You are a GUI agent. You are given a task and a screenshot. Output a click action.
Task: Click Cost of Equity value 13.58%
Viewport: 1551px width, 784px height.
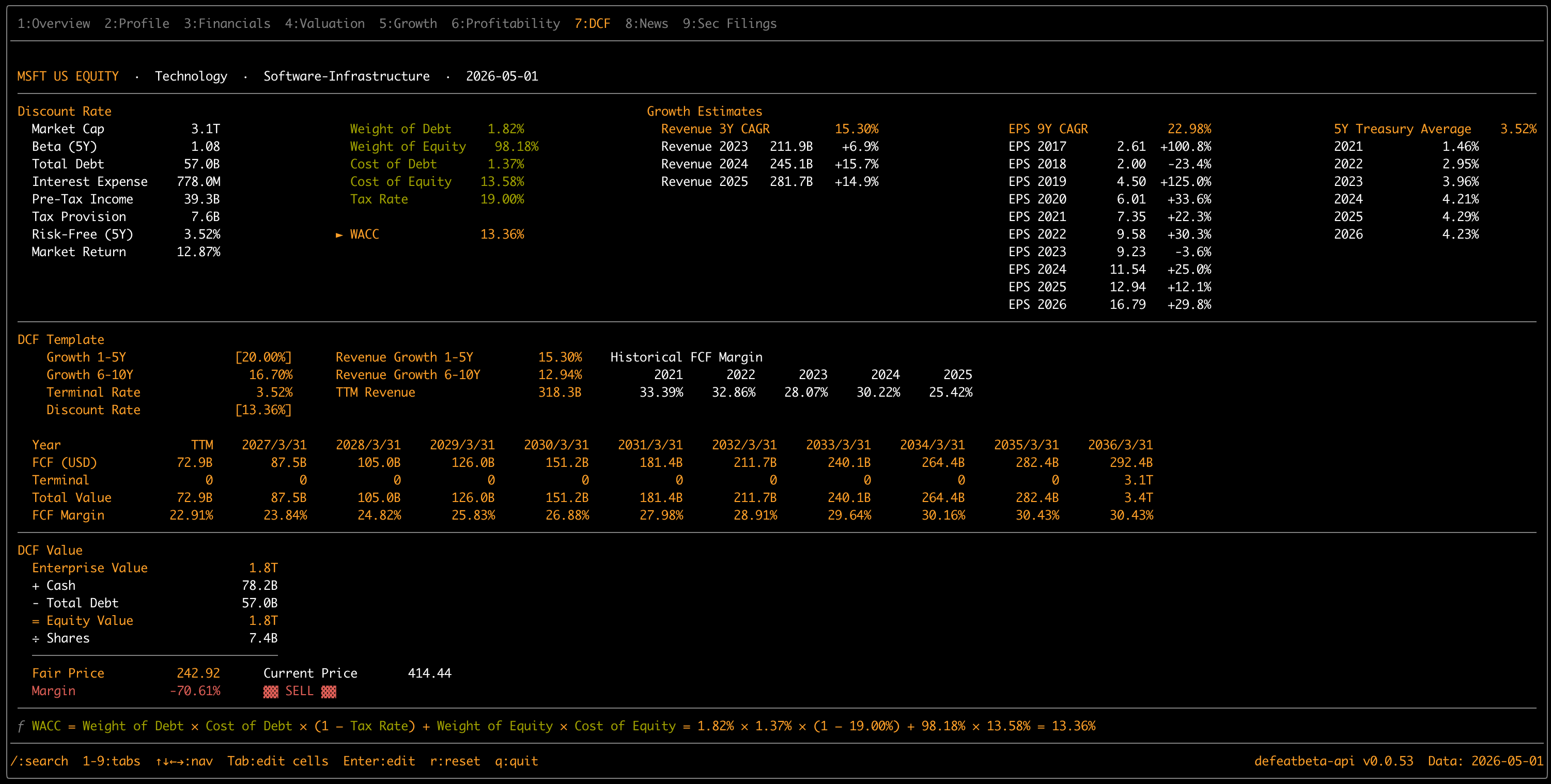point(502,182)
